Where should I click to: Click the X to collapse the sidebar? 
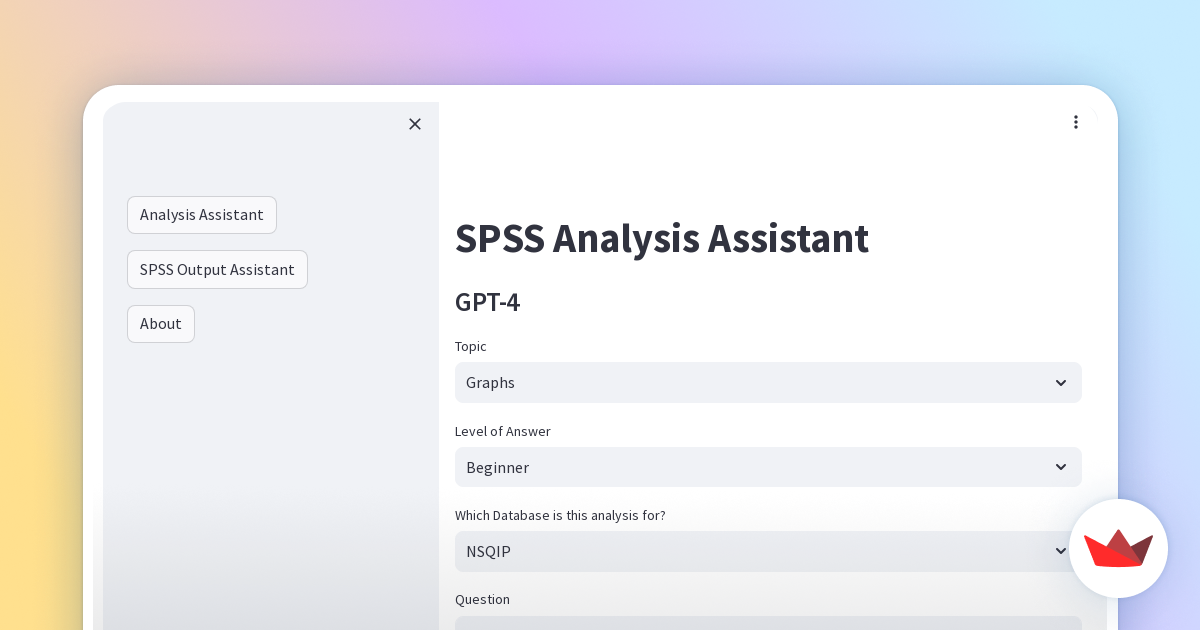tap(415, 124)
